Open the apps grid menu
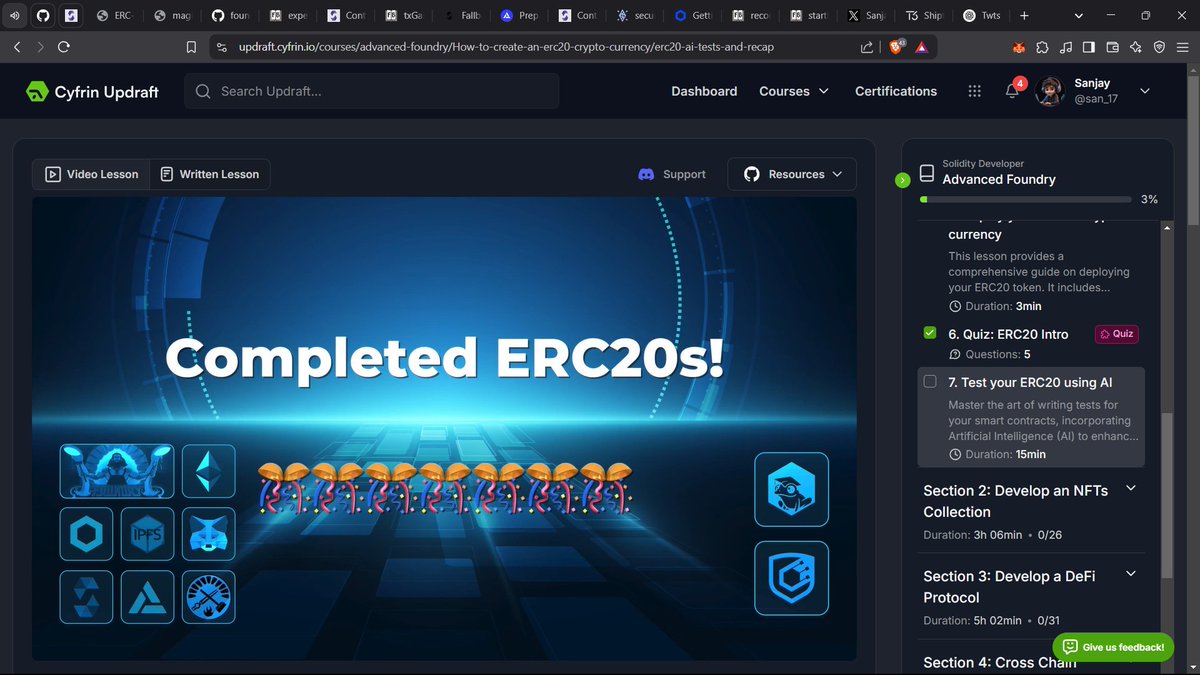 coord(974,90)
